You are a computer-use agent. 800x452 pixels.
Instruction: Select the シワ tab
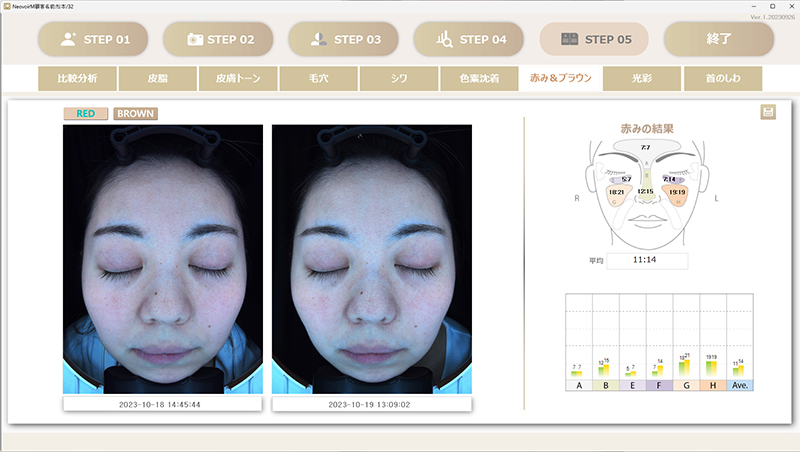(399, 79)
